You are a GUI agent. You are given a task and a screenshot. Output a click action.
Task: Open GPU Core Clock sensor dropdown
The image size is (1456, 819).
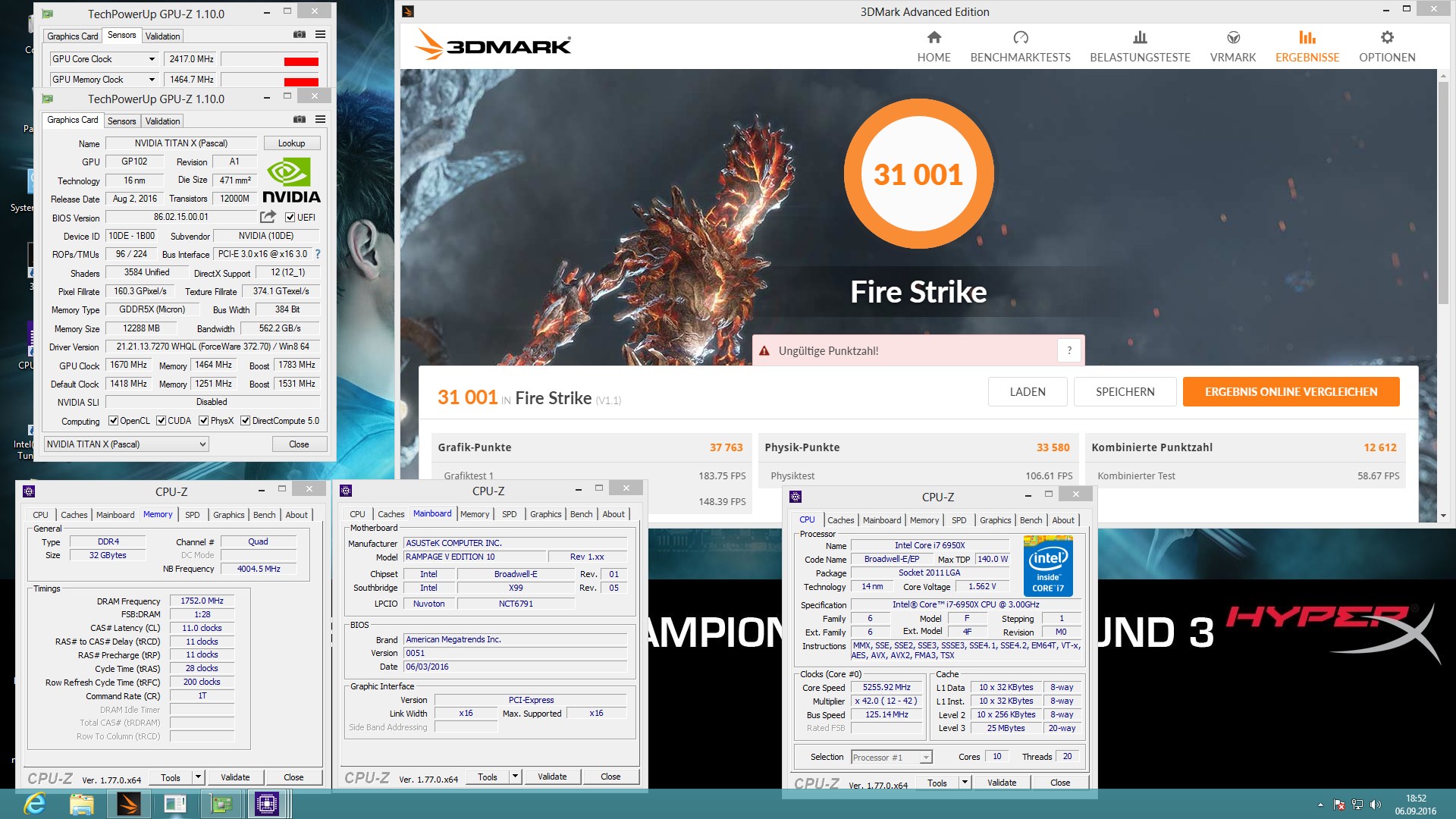coord(152,59)
